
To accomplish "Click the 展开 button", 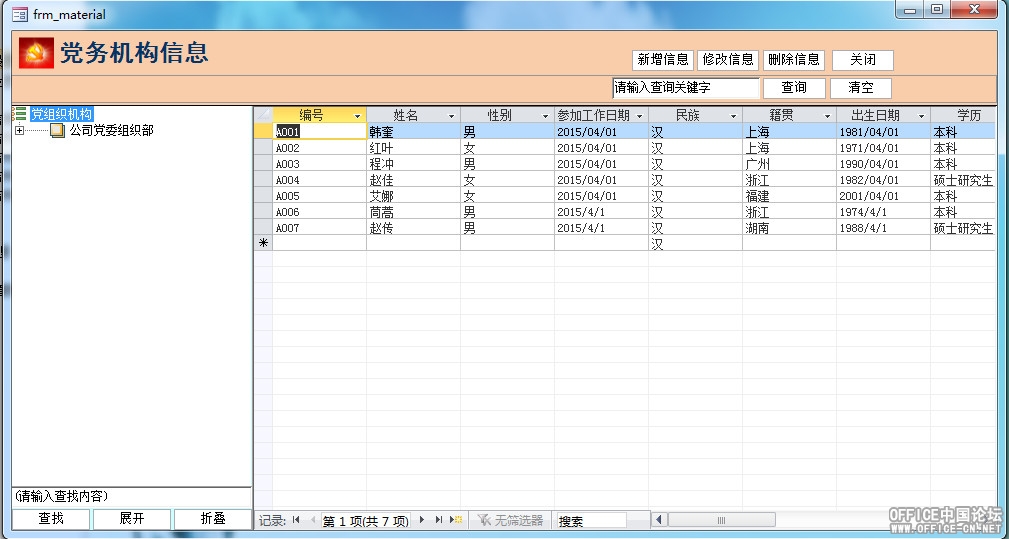I will (132, 518).
